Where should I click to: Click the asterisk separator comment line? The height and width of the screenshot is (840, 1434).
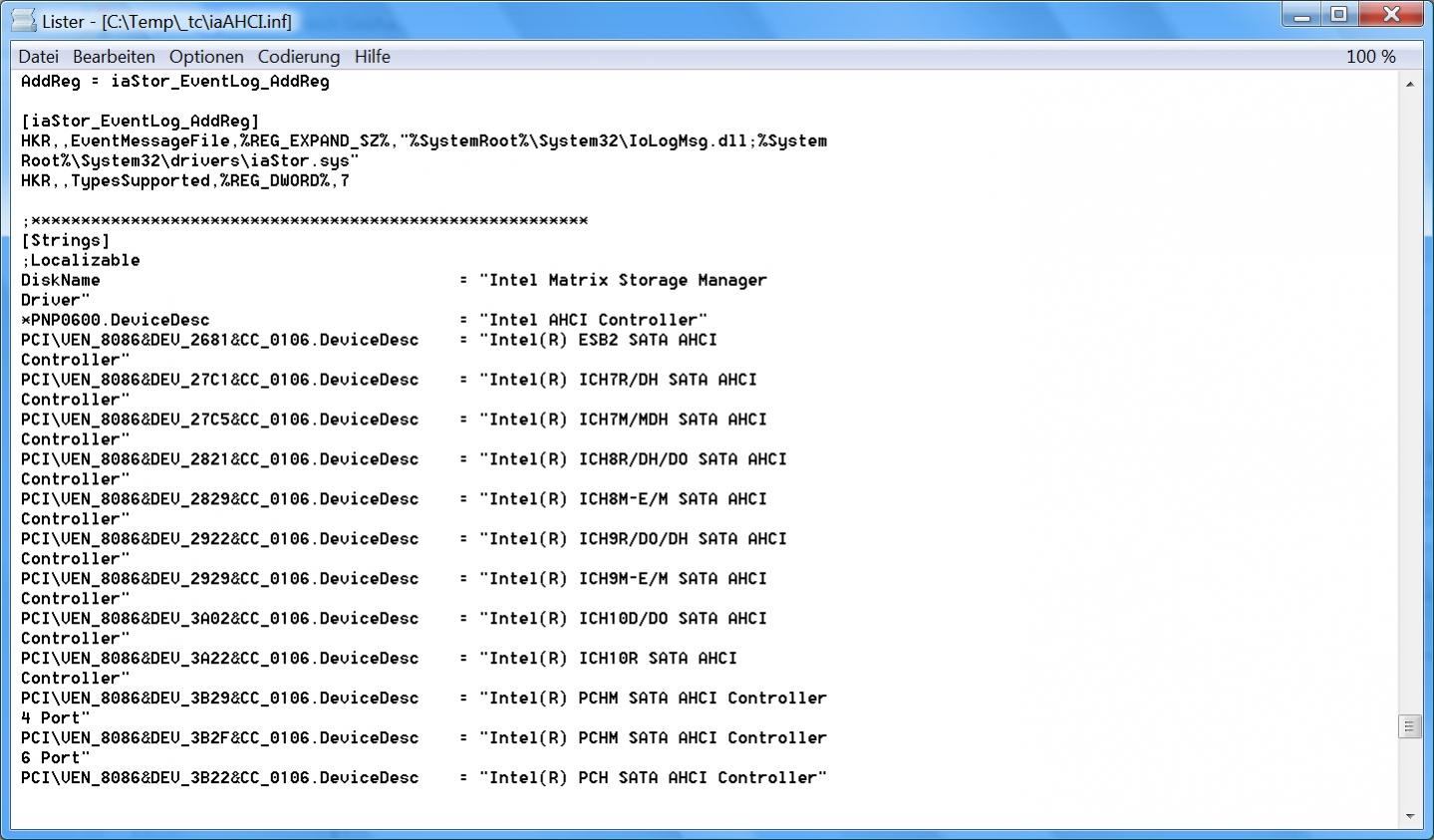tap(305, 220)
